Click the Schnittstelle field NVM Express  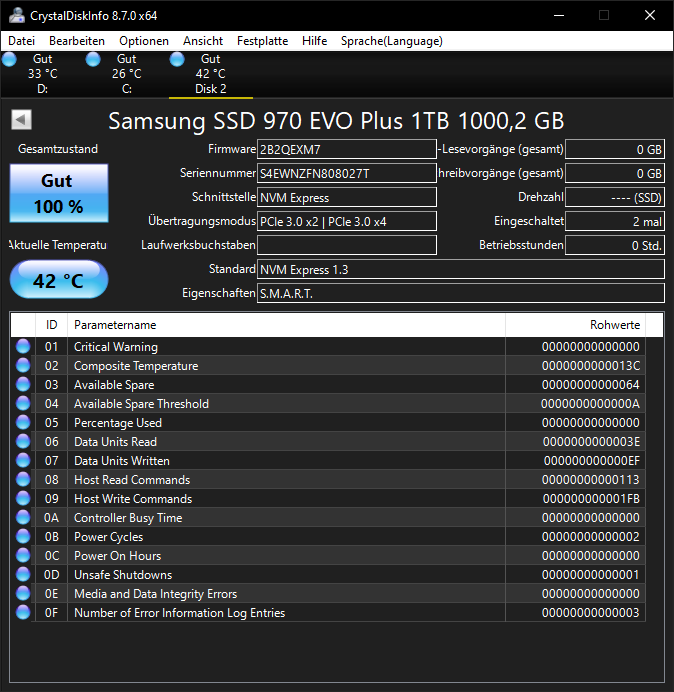tap(347, 197)
